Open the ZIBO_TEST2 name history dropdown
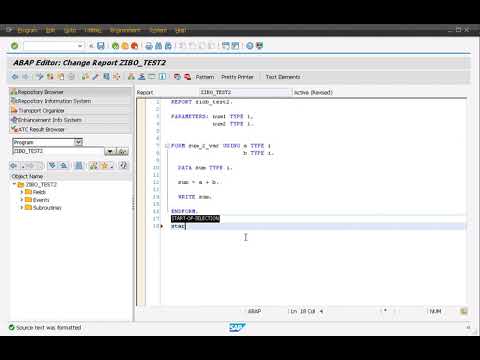This screenshot has width=480, height=360. [110, 152]
